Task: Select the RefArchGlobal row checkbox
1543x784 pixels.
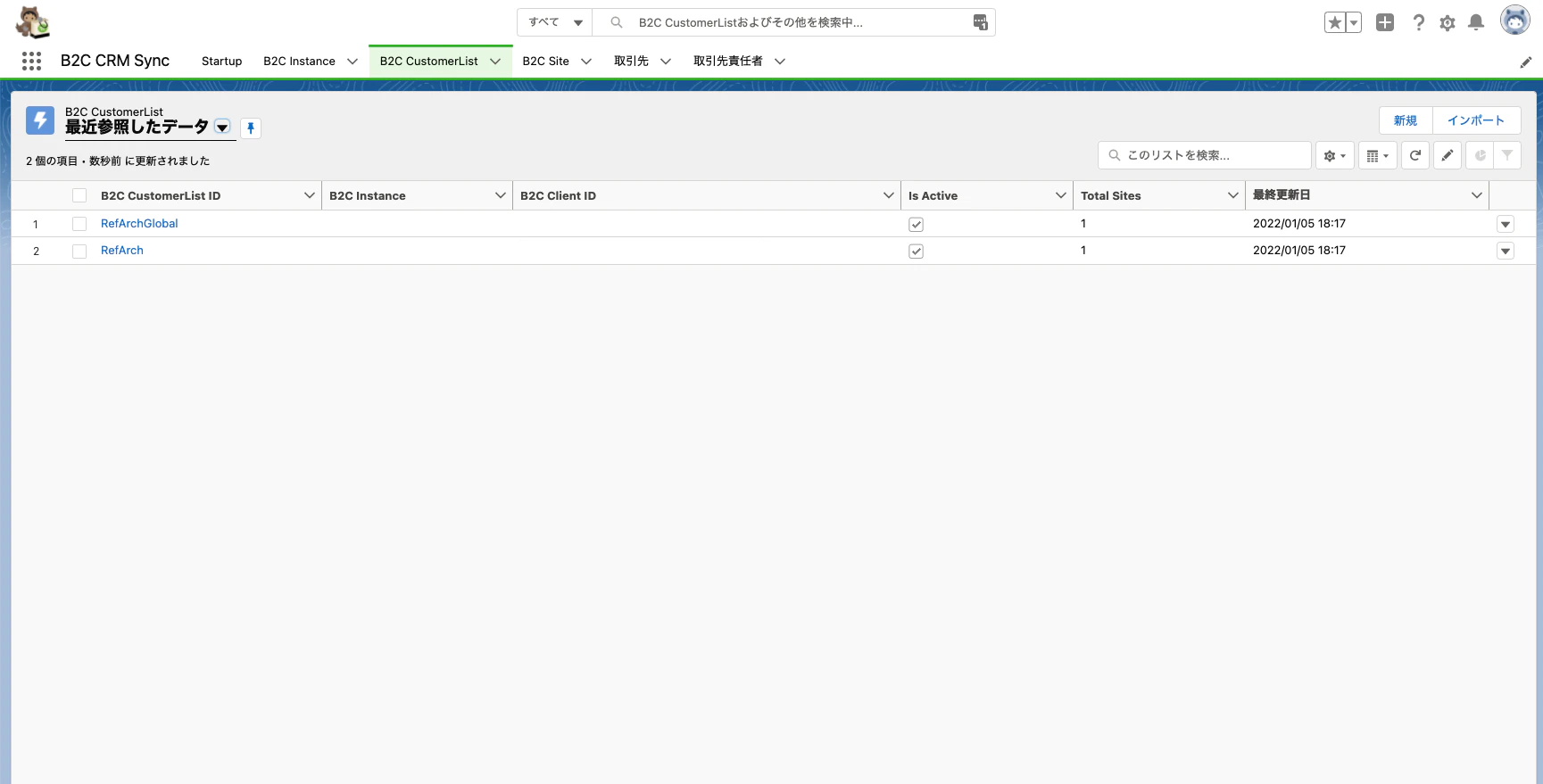Action: [79, 224]
